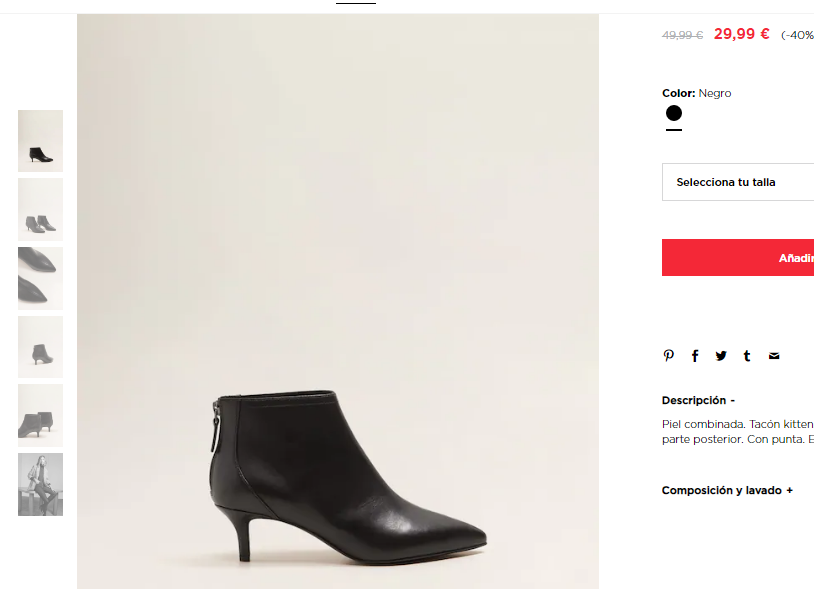
Task: Expand Composición y lavado section
Action: tap(727, 490)
